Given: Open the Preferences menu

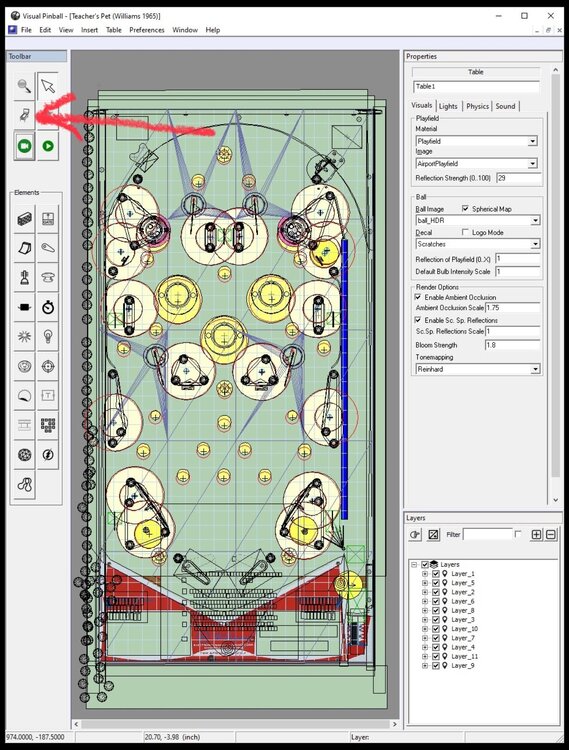Looking at the screenshot, I should click(x=147, y=30).
